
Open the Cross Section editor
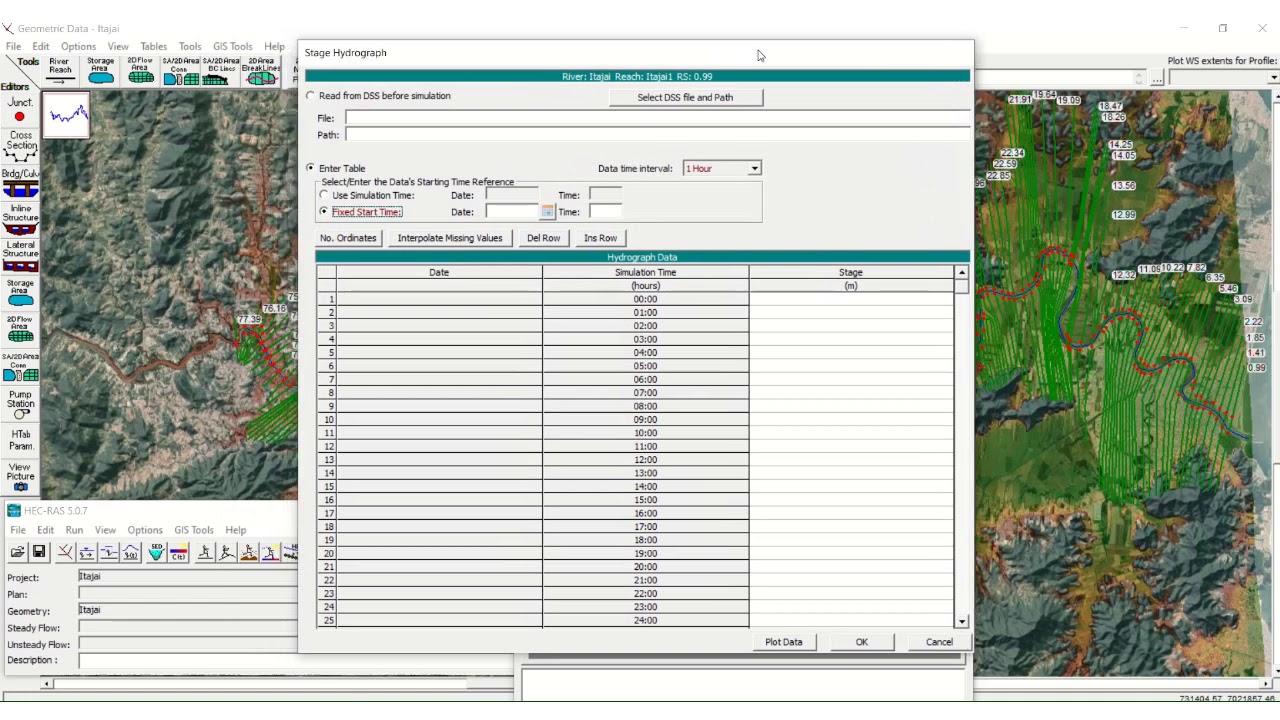click(x=20, y=146)
